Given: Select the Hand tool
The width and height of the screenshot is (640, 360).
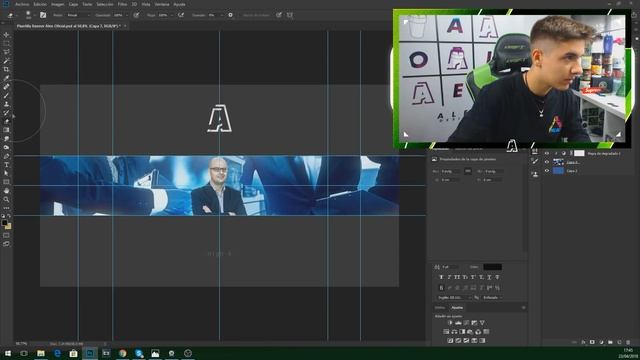Looking at the screenshot, I should (6, 191).
